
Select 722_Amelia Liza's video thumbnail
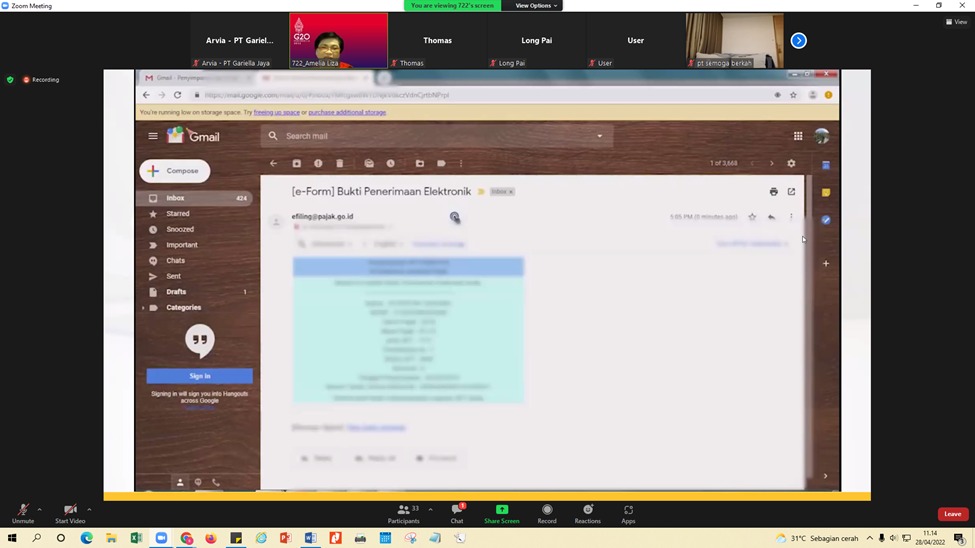tap(338, 40)
